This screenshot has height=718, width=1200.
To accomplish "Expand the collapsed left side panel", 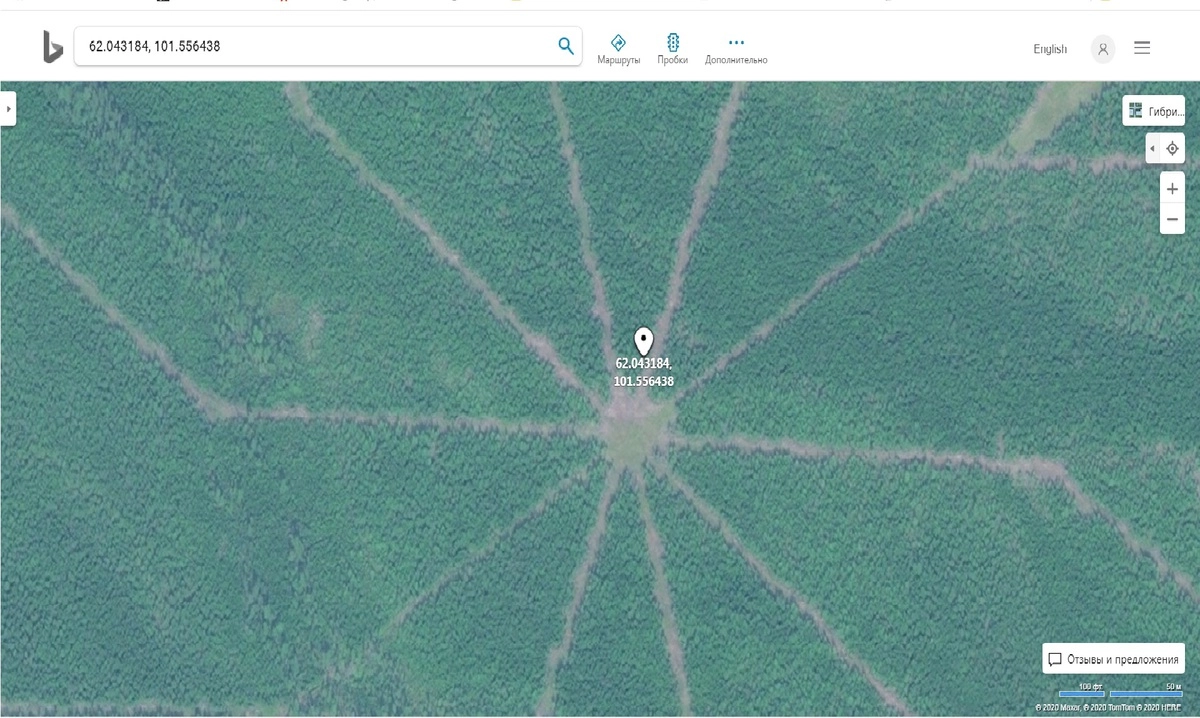I will point(8,108).
